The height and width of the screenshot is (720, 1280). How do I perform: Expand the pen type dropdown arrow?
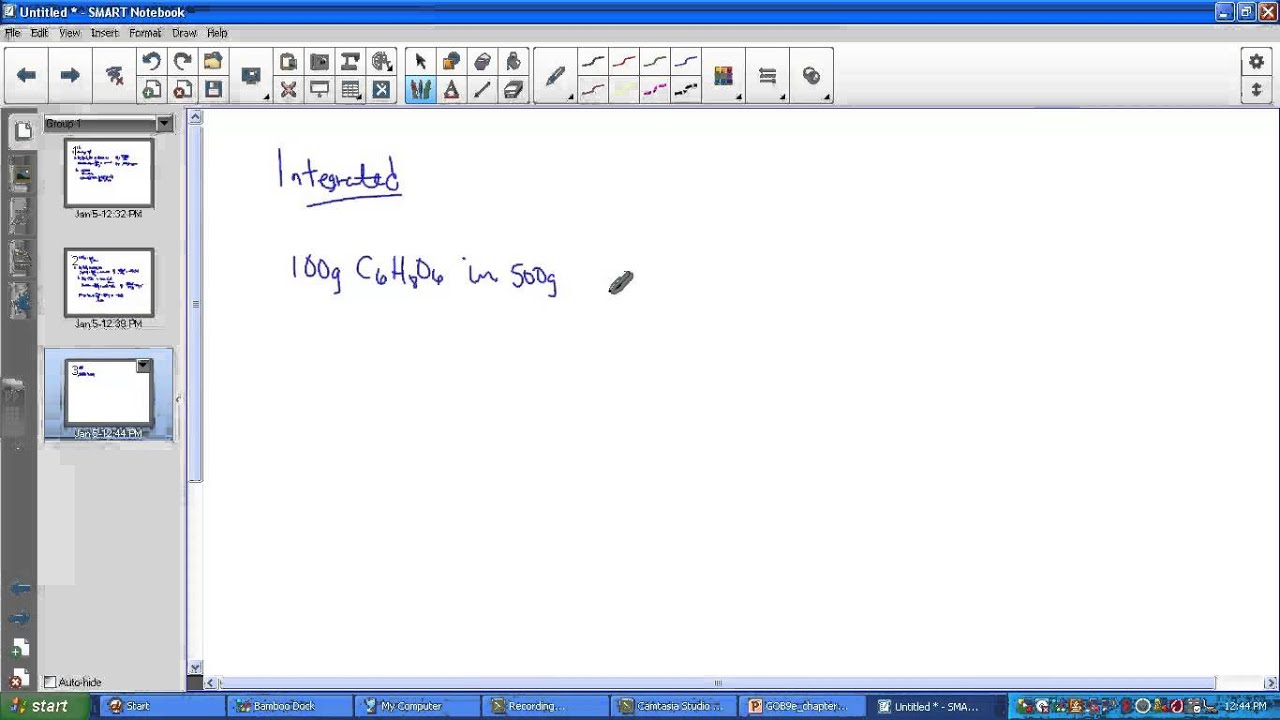571,97
